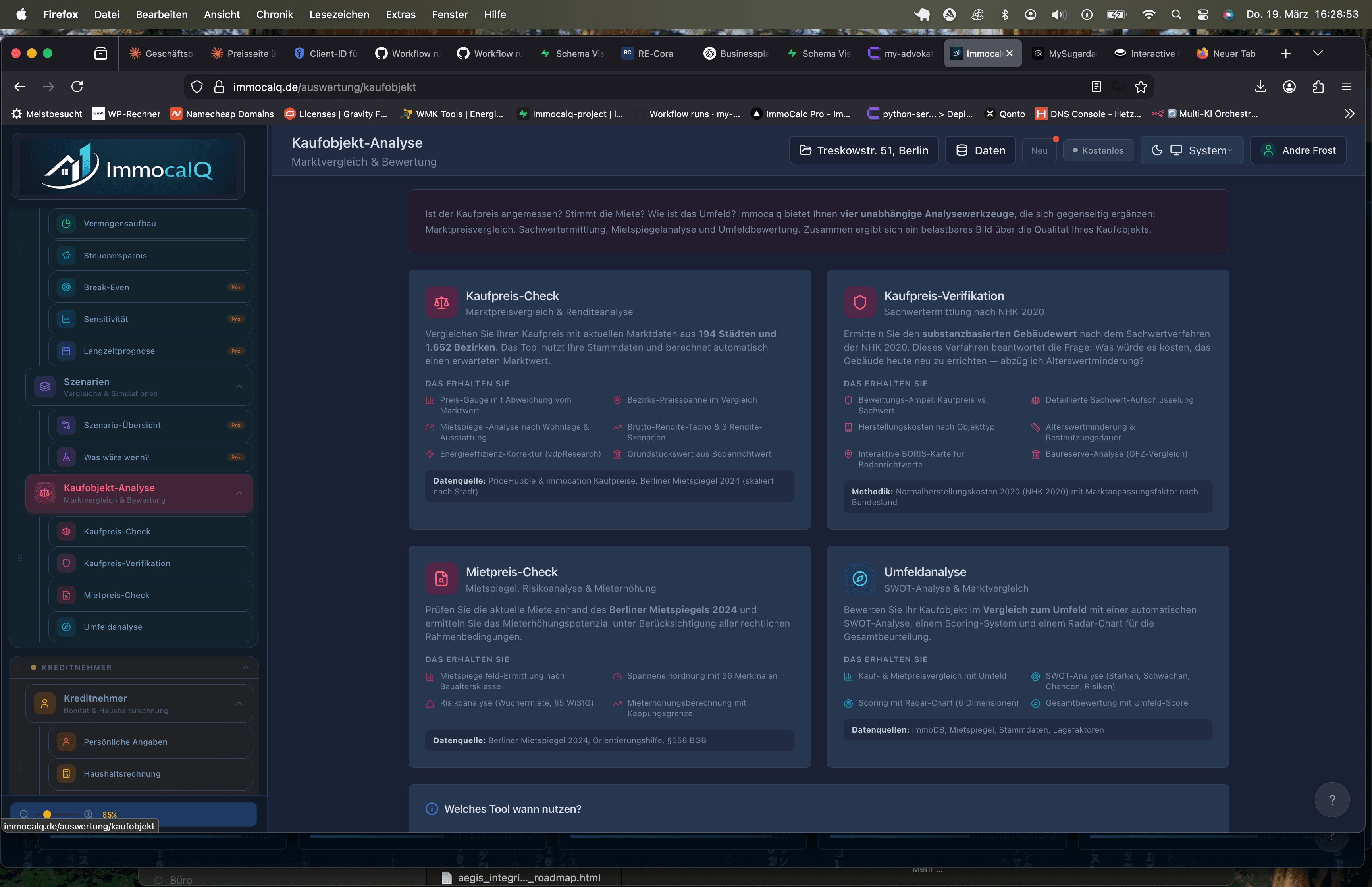This screenshot has width=1372, height=887.
Task: Collapse the KREDITNEHMER sidebar group
Action: (x=246, y=667)
